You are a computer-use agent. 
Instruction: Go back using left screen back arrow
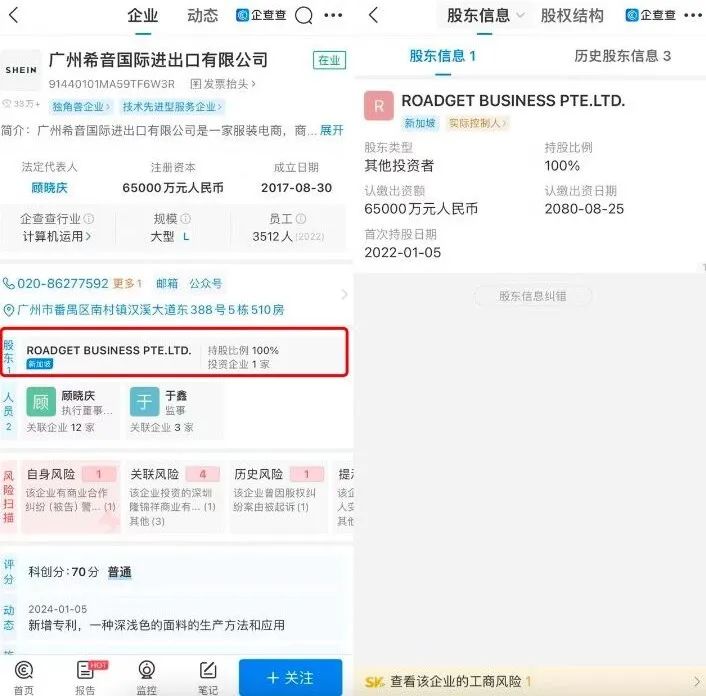pyautogui.click(x=13, y=15)
